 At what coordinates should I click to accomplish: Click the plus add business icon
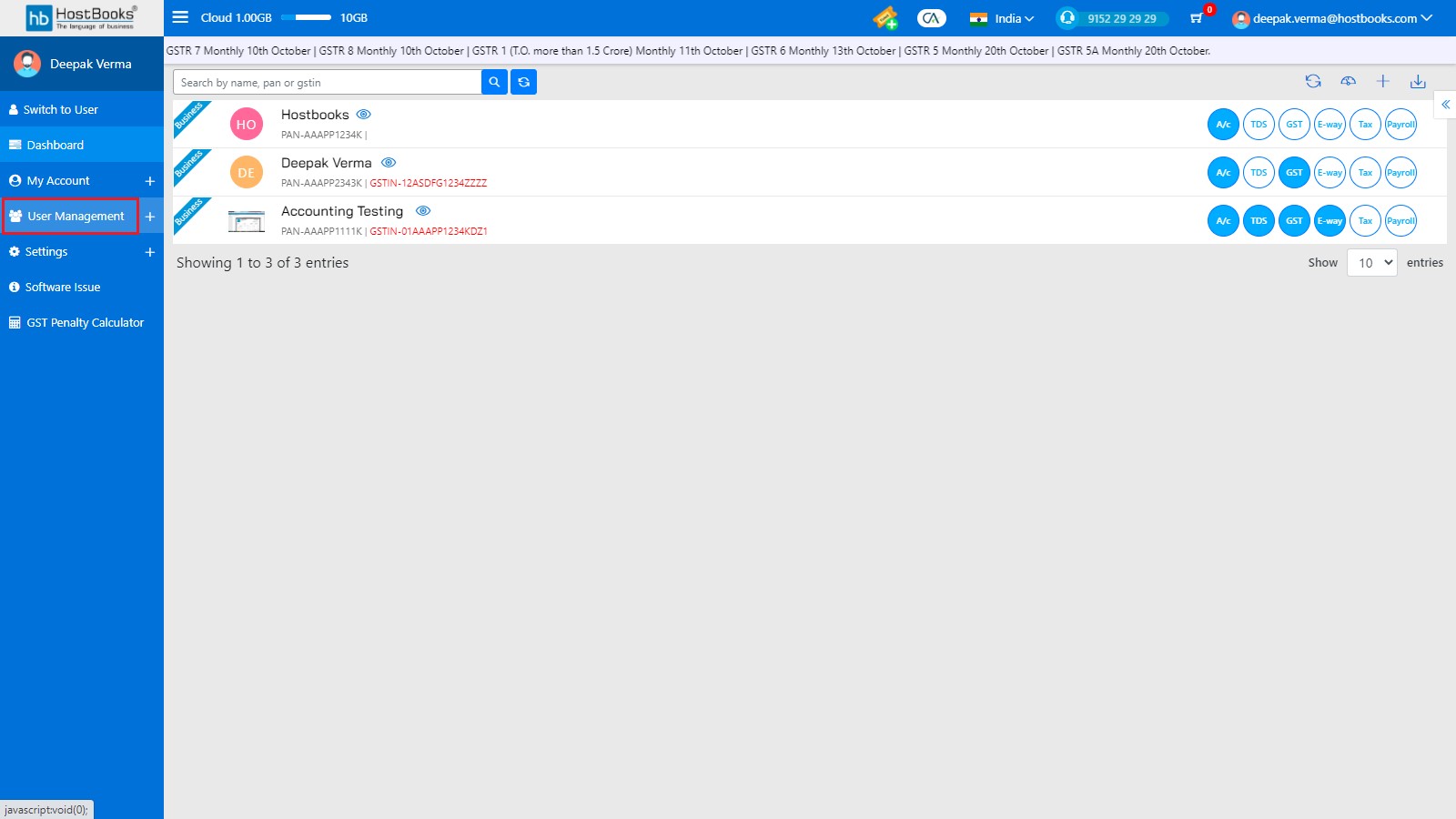coord(1382,81)
